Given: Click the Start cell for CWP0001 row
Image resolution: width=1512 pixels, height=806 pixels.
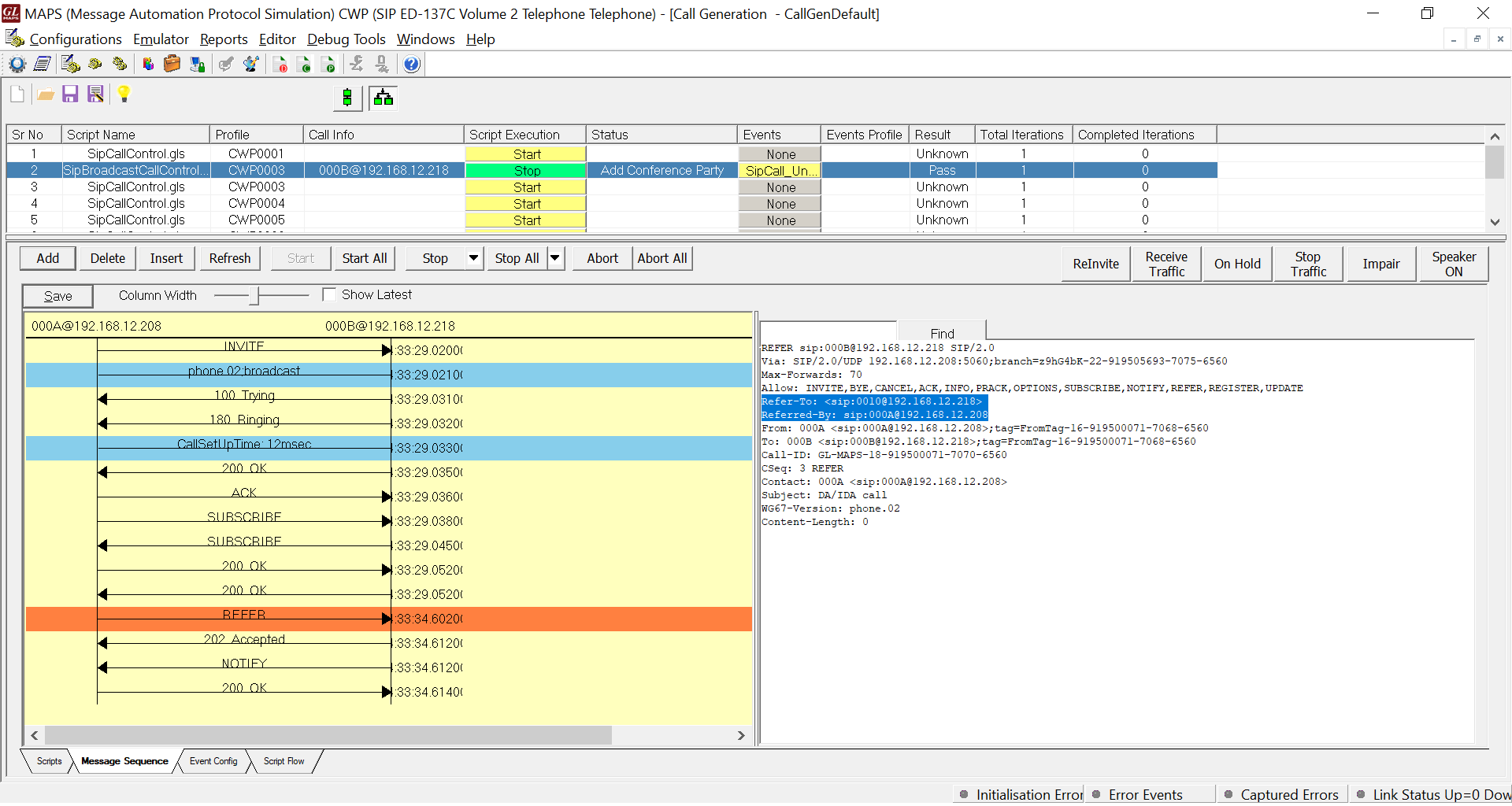Looking at the screenshot, I should pos(526,154).
